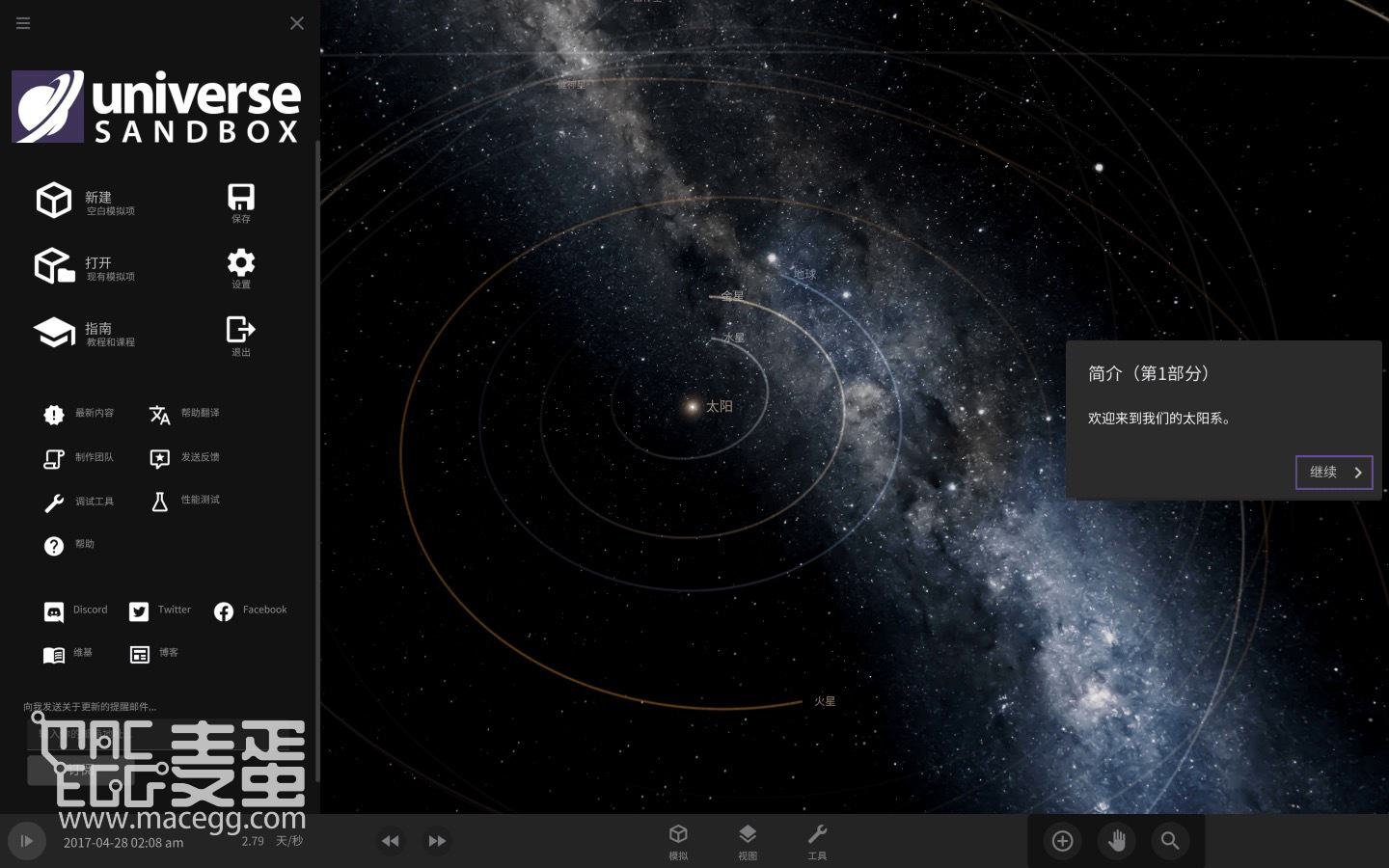1389x868 pixels.
Task: Open the Simulate tab (模拟)
Action: [x=678, y=841]
